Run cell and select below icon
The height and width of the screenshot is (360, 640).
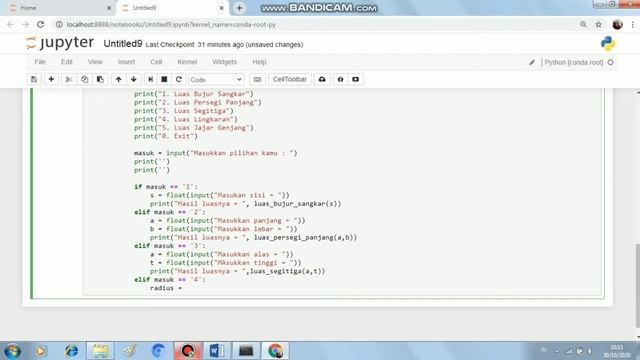pos(150,79)
